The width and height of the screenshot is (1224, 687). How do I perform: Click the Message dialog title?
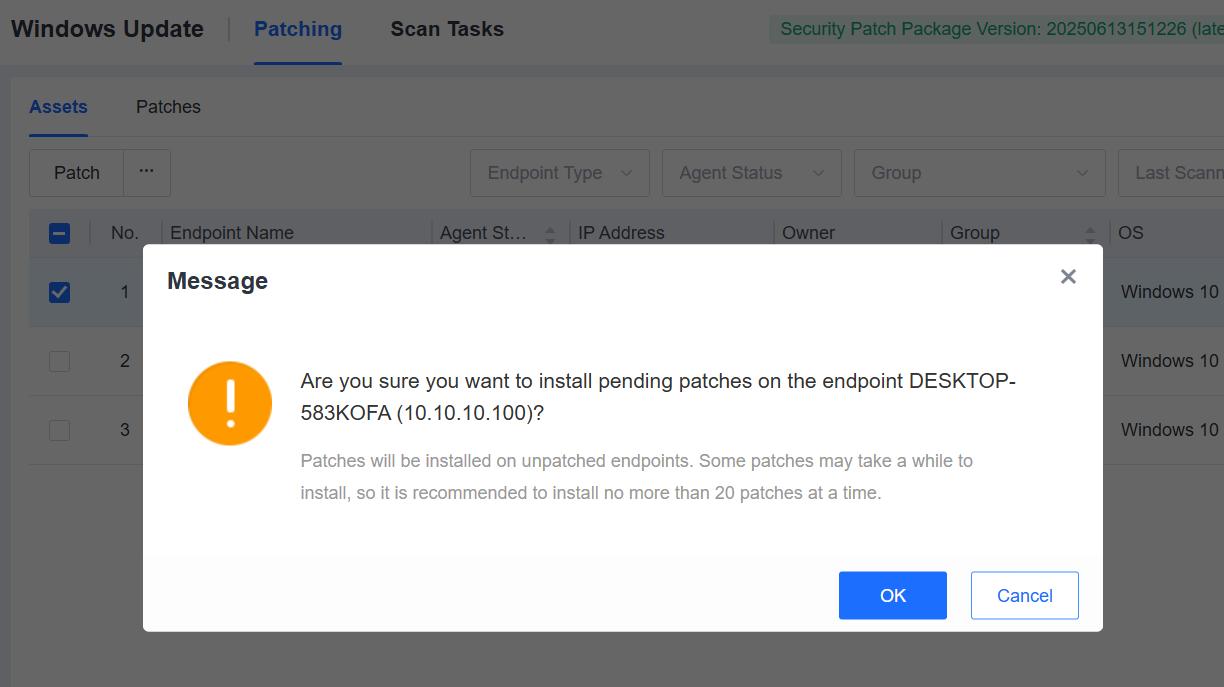coord(217,281)
